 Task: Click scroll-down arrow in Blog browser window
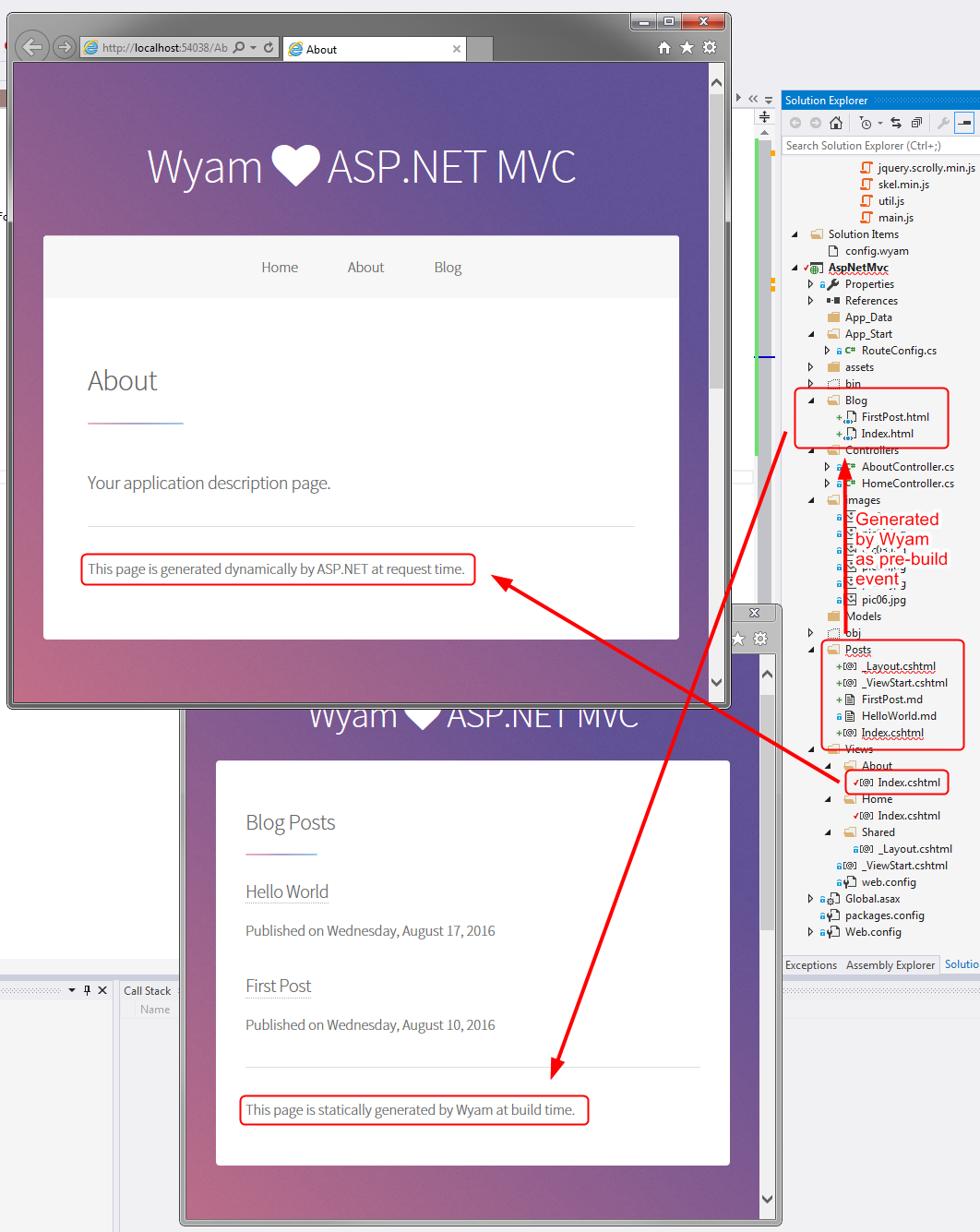pos(768,1199)
